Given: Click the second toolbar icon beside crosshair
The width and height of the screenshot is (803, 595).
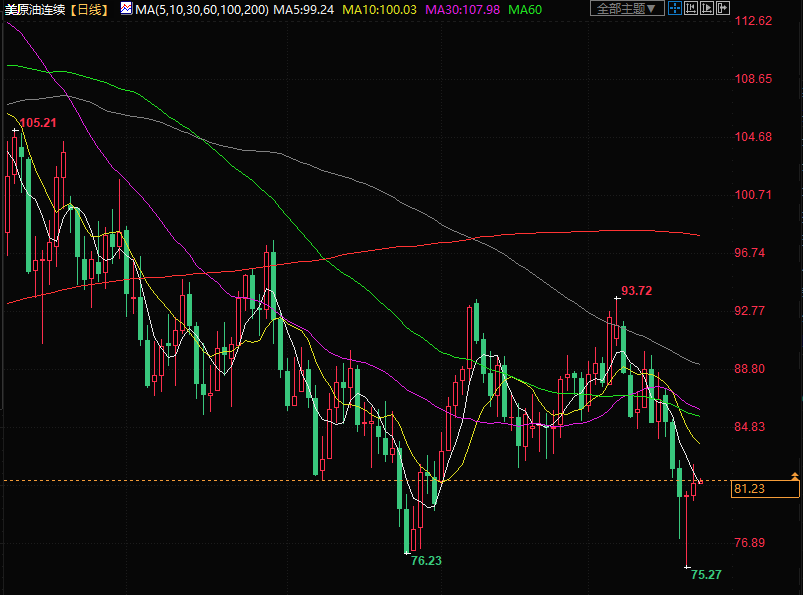Looking at the screenshot, I should 692,9.
